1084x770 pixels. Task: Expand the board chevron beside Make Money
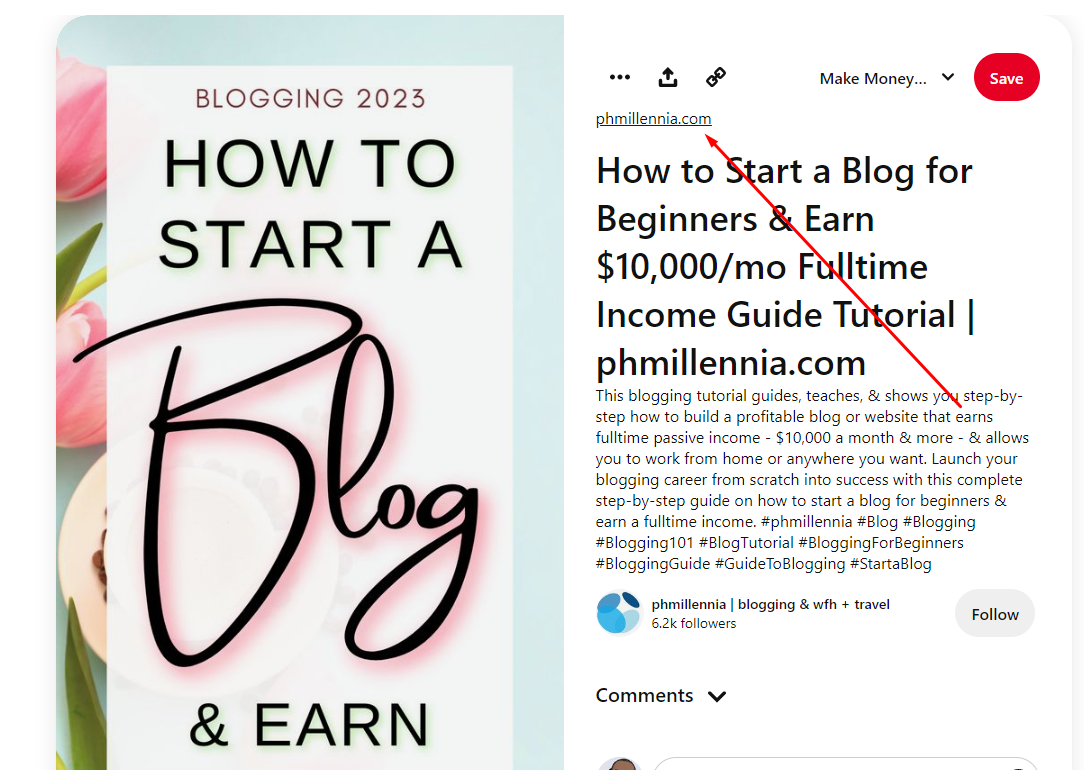pyautogui.click(x=948, y=77)
